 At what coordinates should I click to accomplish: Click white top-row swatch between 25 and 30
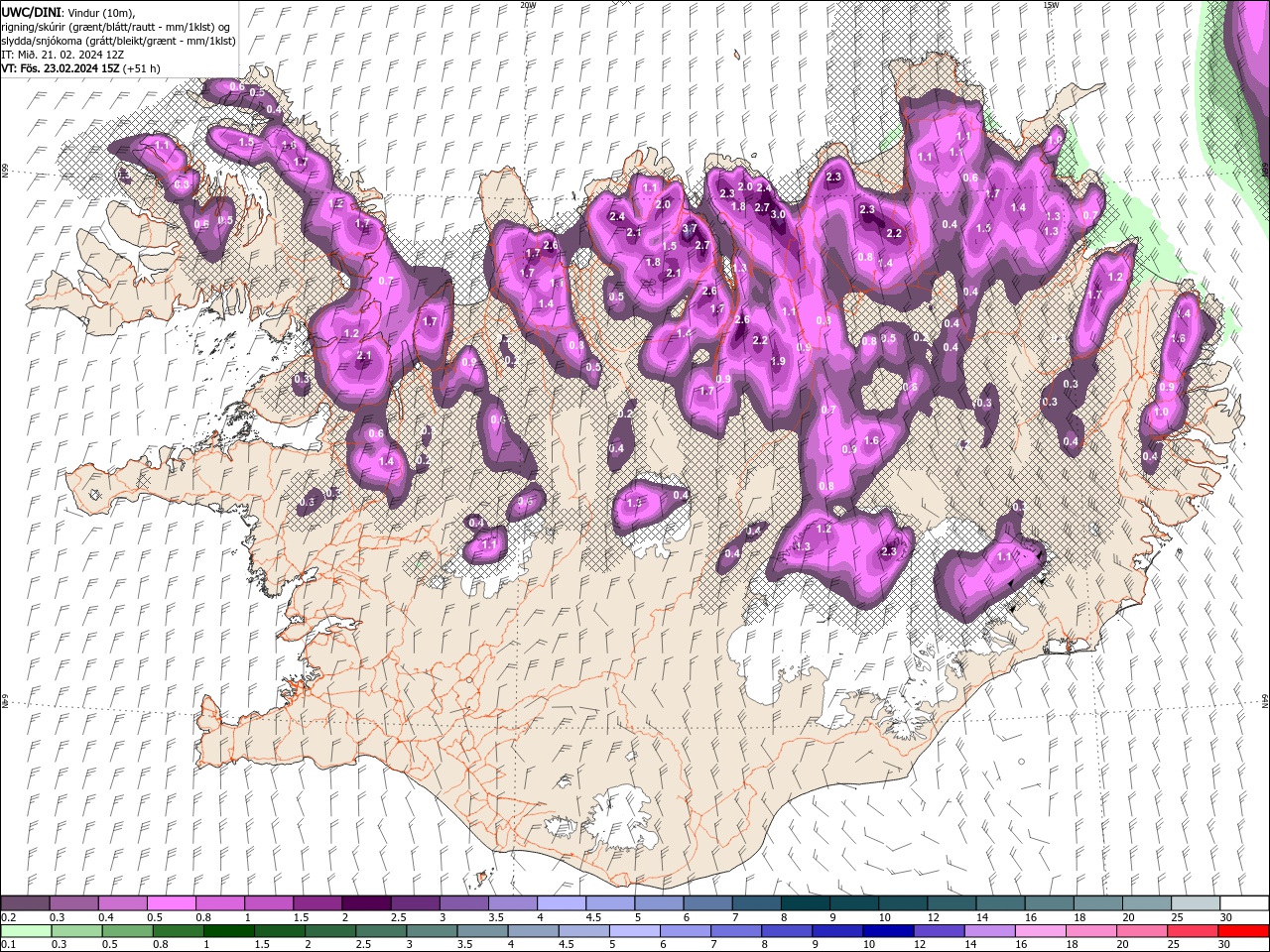(1195, 903)
